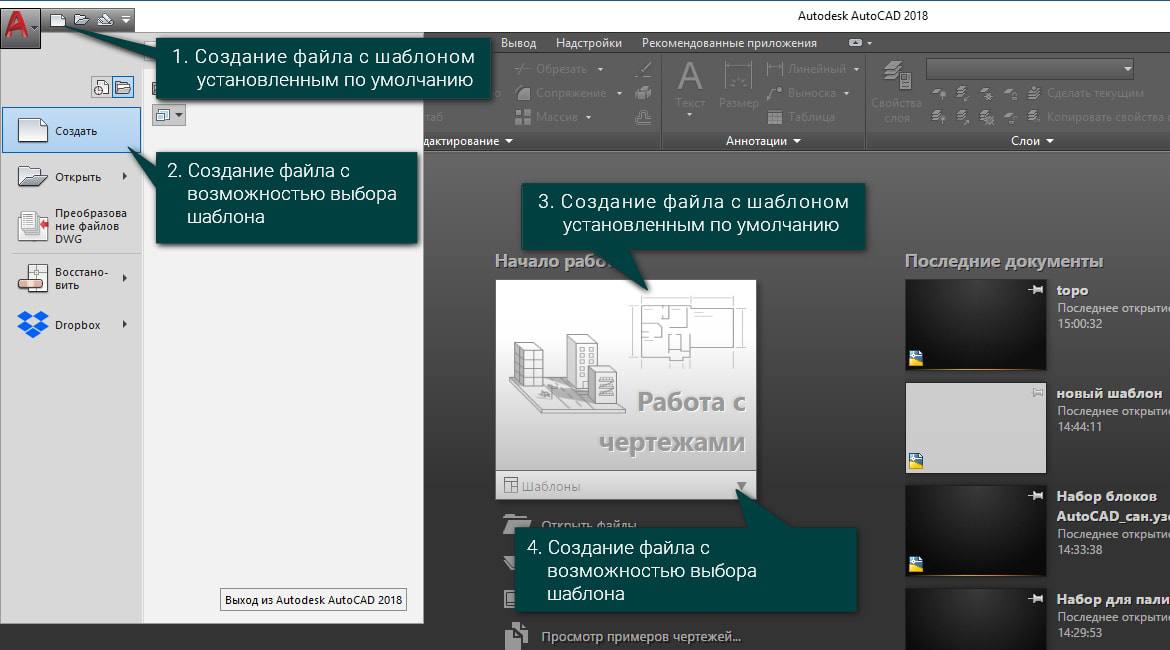Click the 14:29:53 timestamp text
1170x650 pixels.
point(1079,632)
